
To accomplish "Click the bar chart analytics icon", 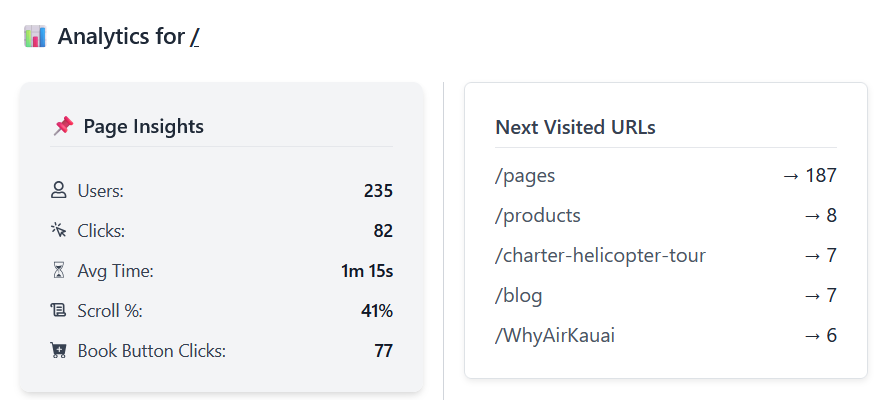I will [x=35, y=37].
